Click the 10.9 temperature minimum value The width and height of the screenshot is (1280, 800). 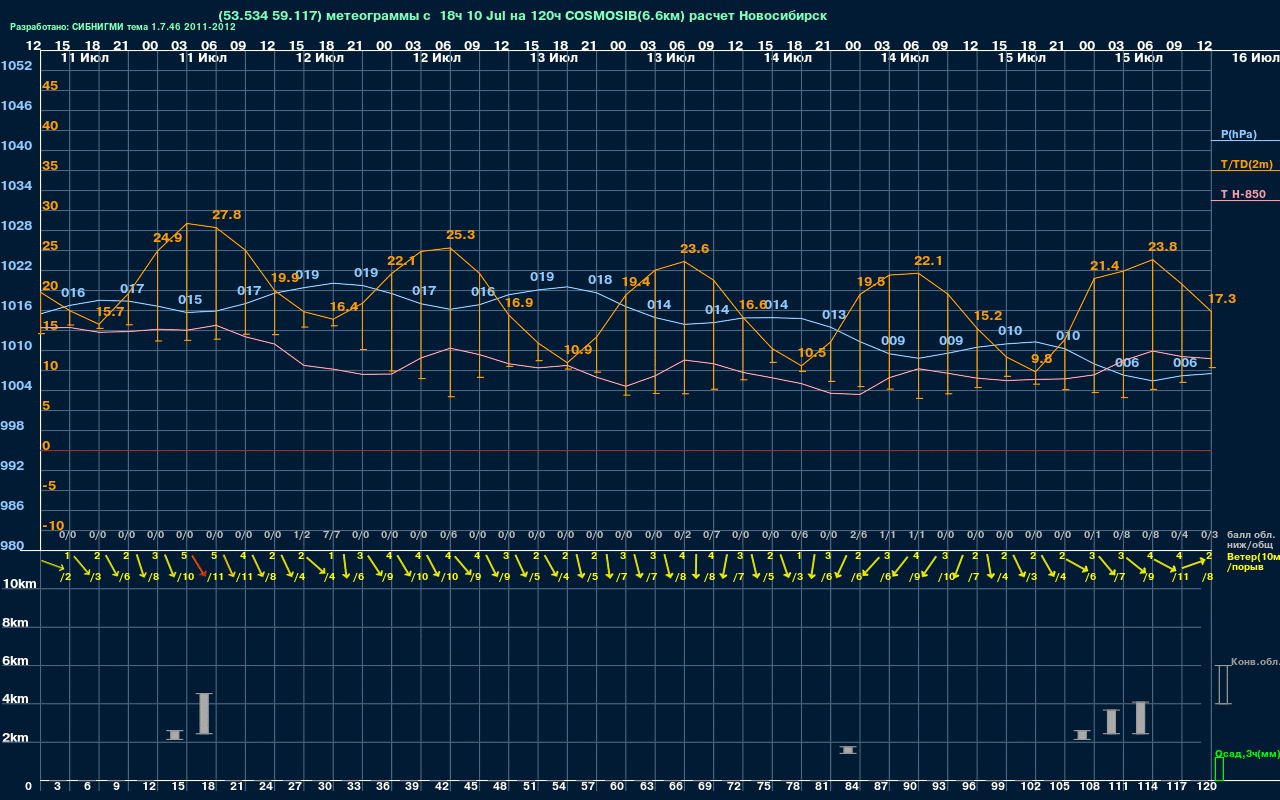coord(578,350)
